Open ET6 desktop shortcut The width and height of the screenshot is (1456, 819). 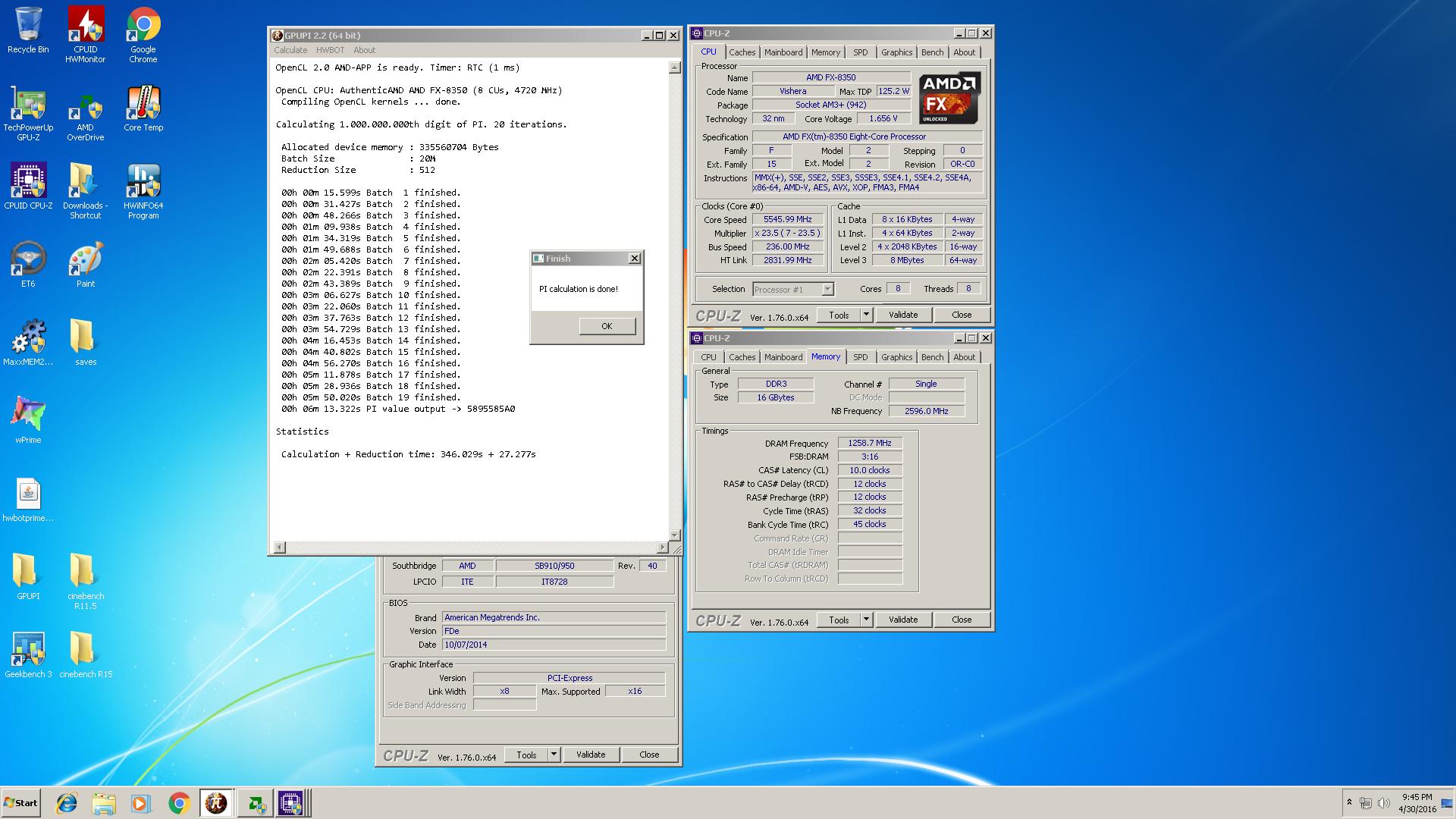[x=28, y=265]
